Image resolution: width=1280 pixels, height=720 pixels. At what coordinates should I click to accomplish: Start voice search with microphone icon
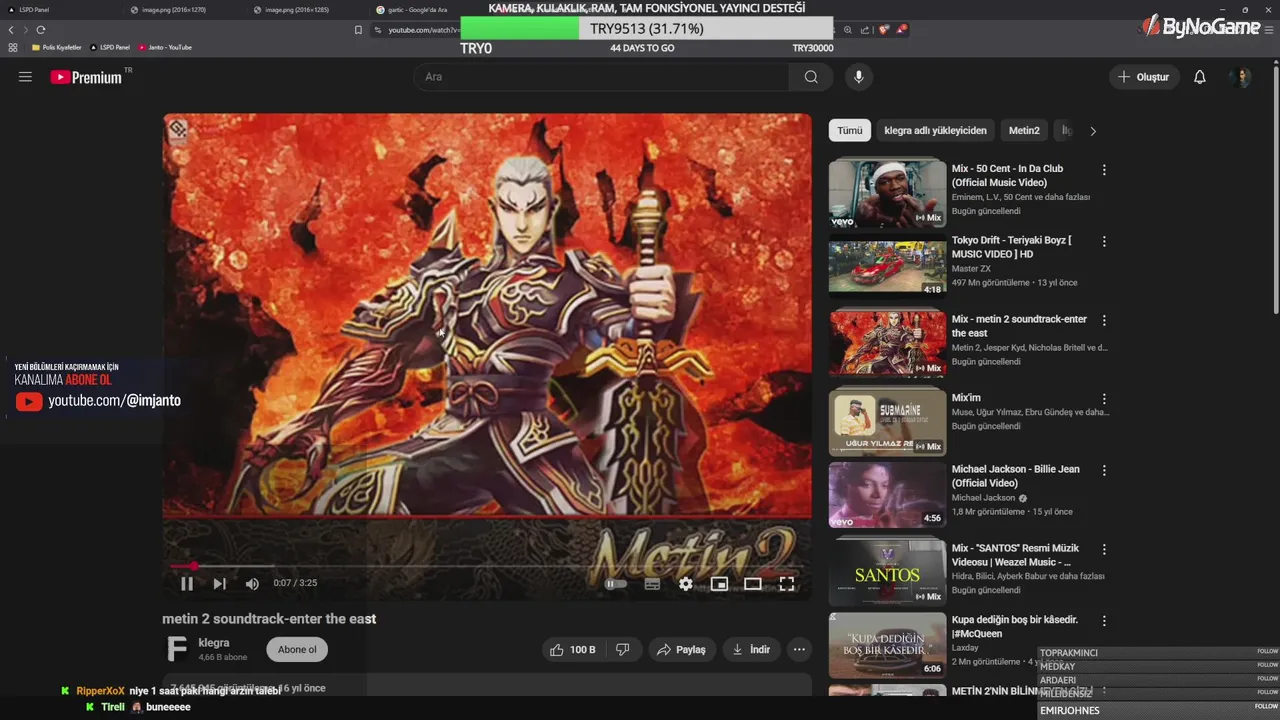(x=858, y=77)
